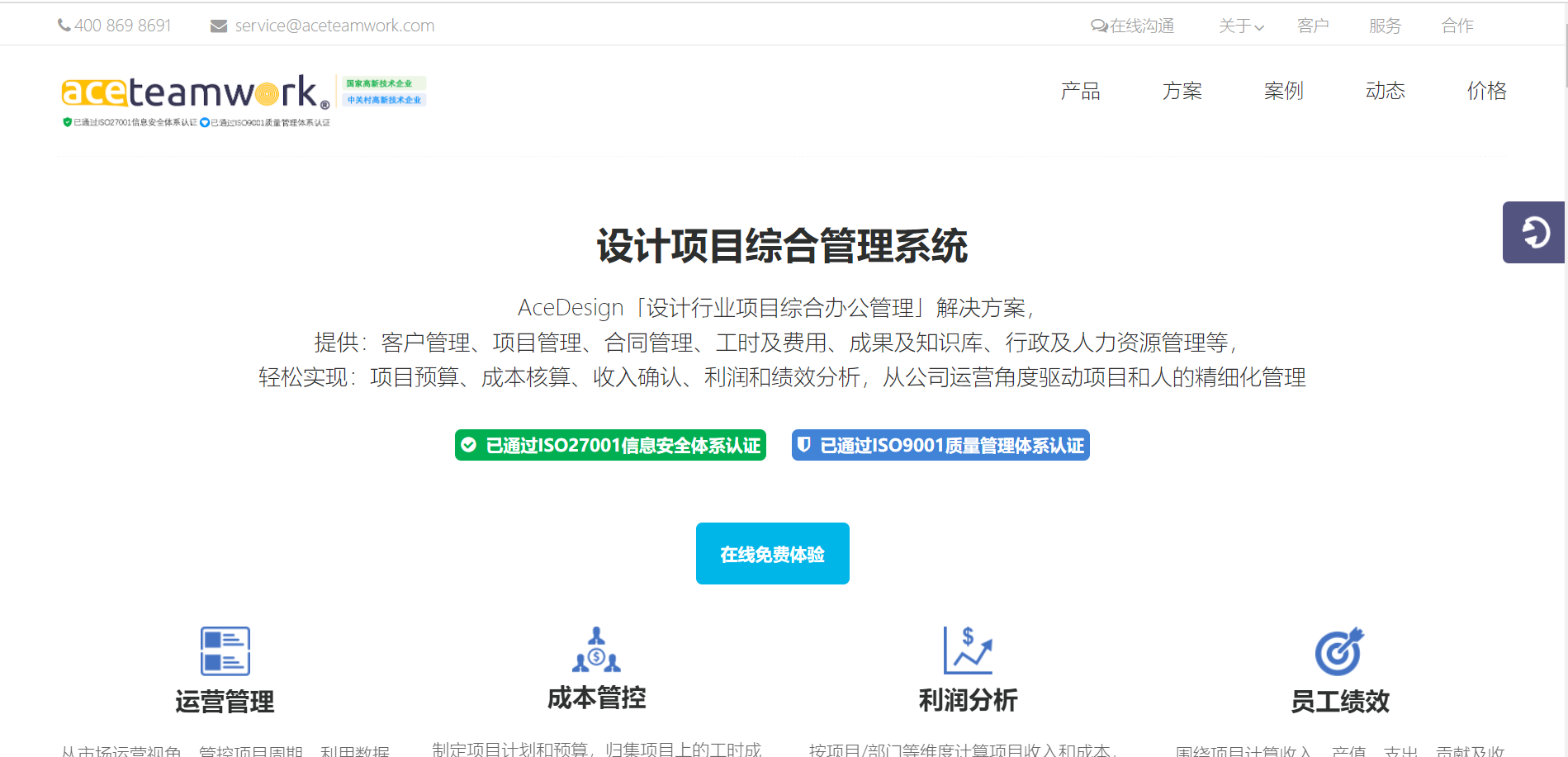1568x757 pixels.
Task: Open the 服务 top menu item
Action: coord(1385,26)
